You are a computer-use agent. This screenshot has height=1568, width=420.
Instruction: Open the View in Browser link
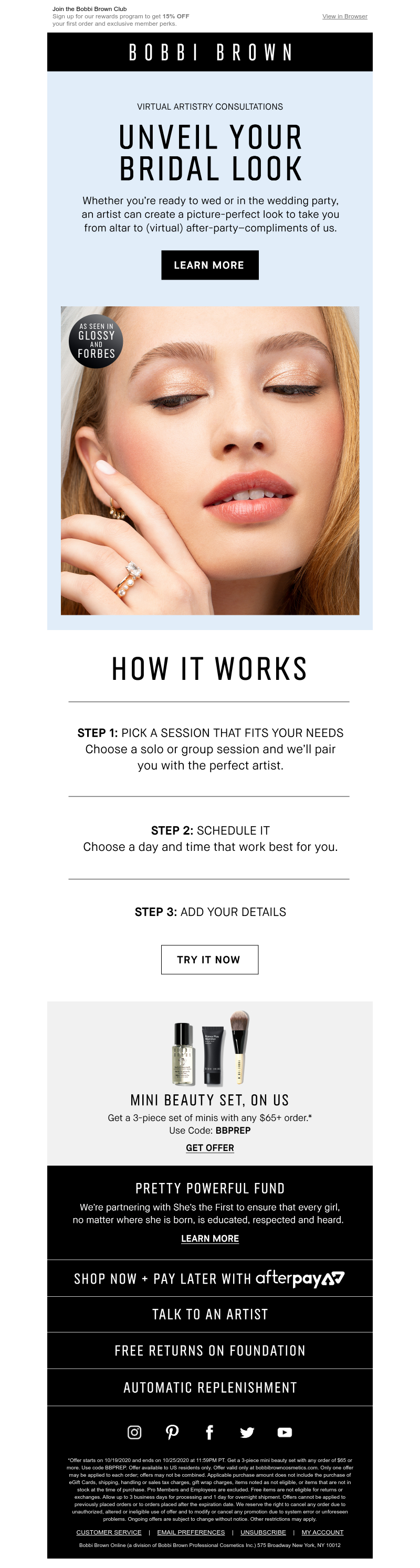point(344,16)
